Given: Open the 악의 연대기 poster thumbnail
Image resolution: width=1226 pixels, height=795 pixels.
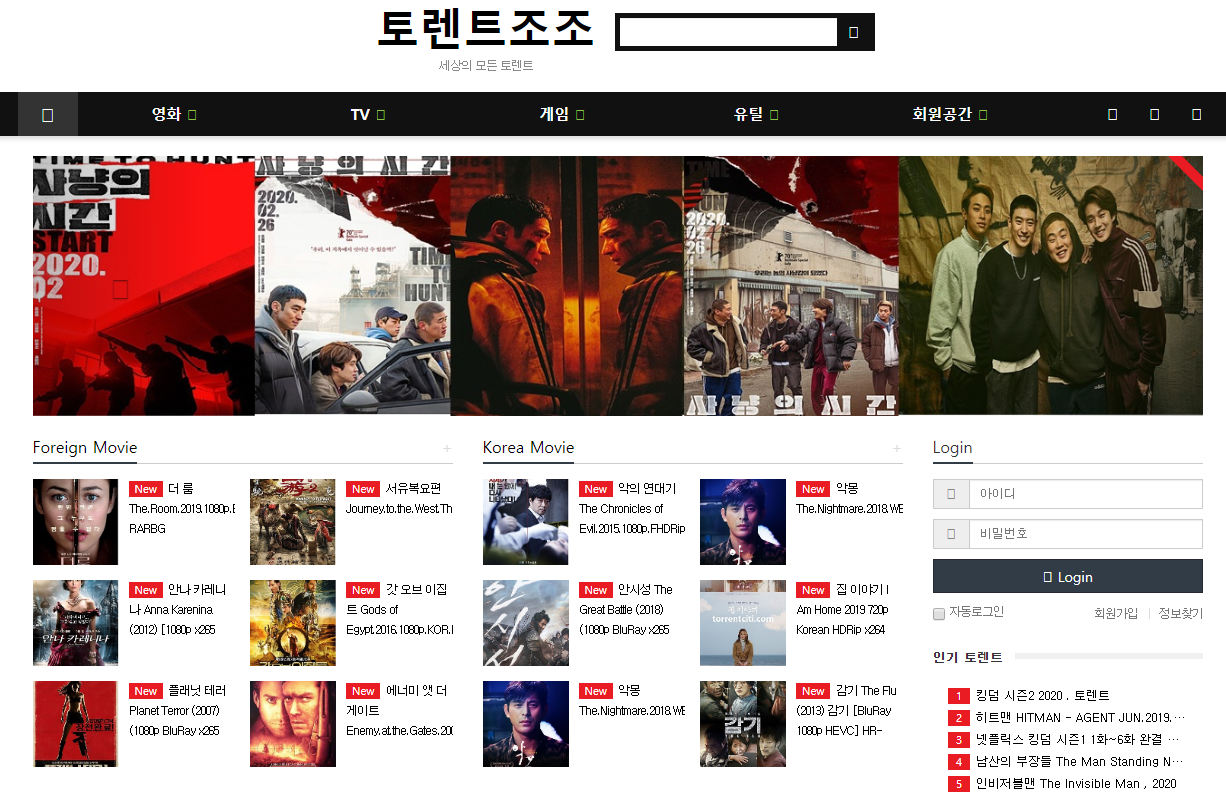Looking at the screenshot, I should pos(525,522).
